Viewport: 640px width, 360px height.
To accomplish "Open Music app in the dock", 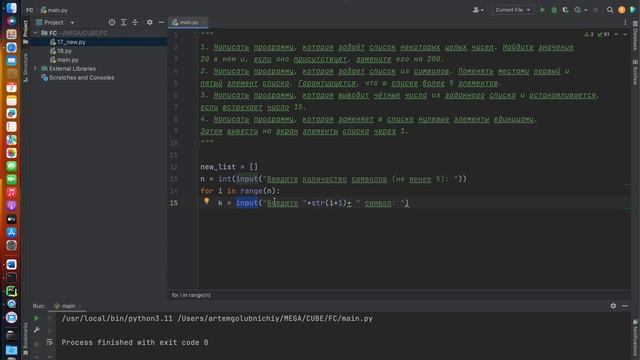I will [x=11, y=192].
